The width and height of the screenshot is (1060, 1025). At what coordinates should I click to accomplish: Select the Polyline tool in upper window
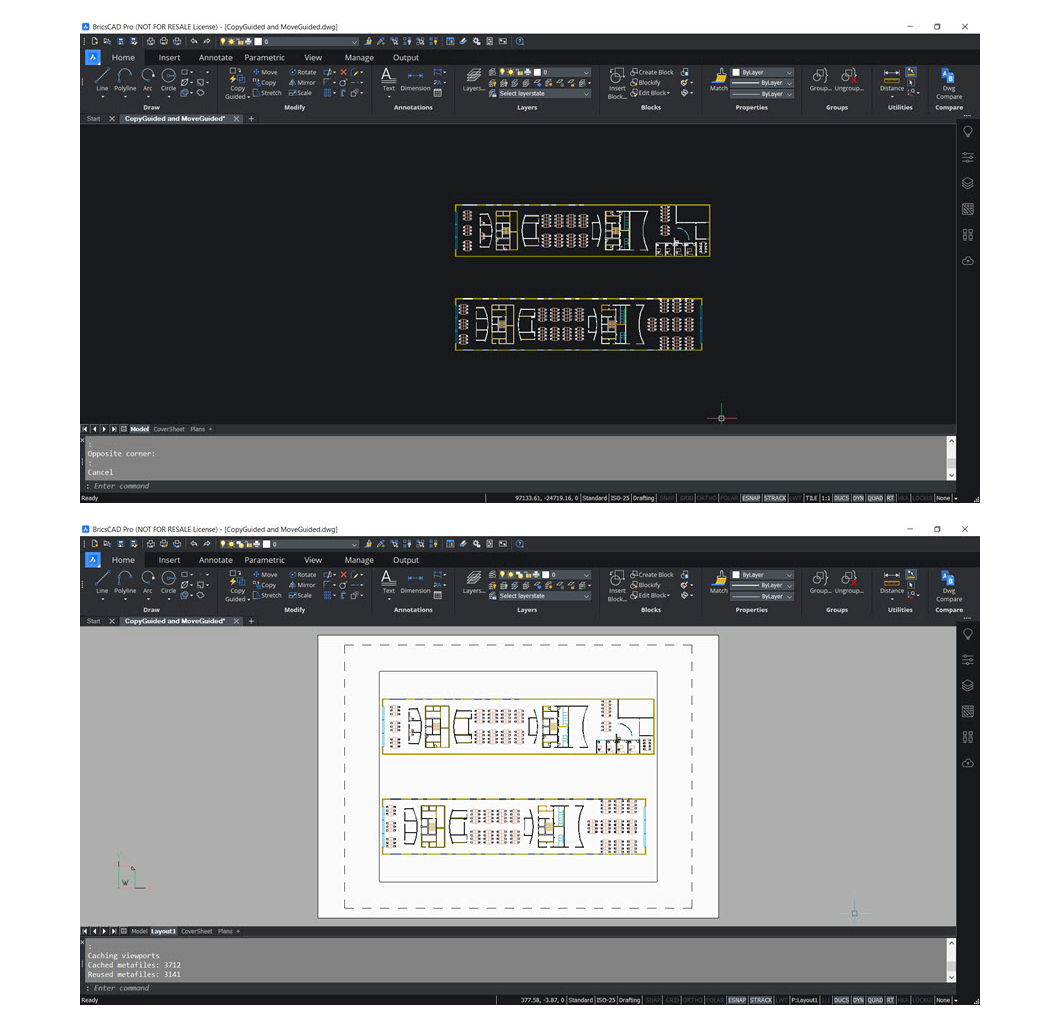125,79
